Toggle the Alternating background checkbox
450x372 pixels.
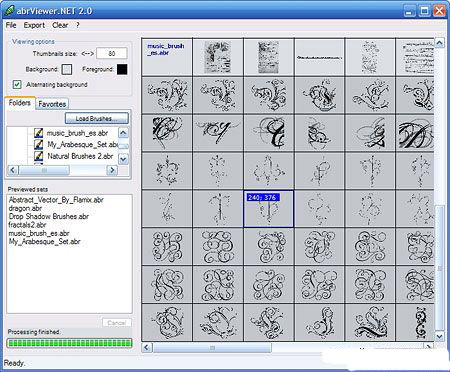point(17,84)
